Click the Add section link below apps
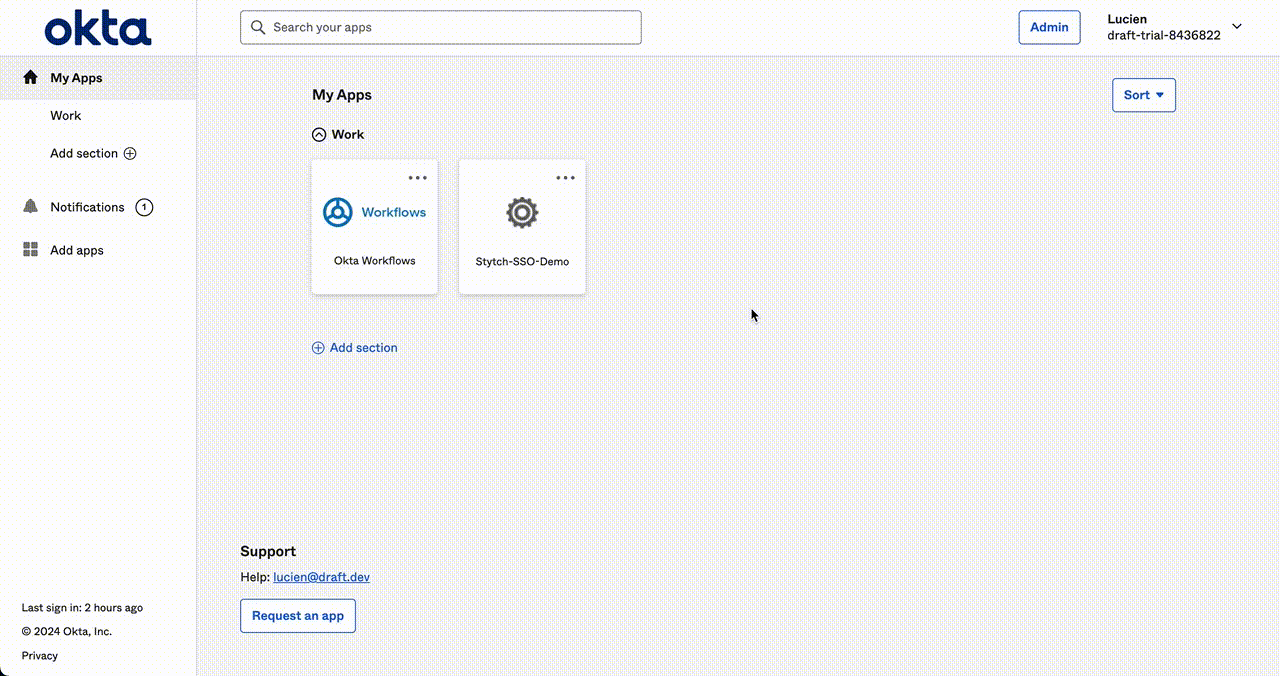The width and height of the screenshot is (1280, 676). pyautogui.click(x=355, y=348)
